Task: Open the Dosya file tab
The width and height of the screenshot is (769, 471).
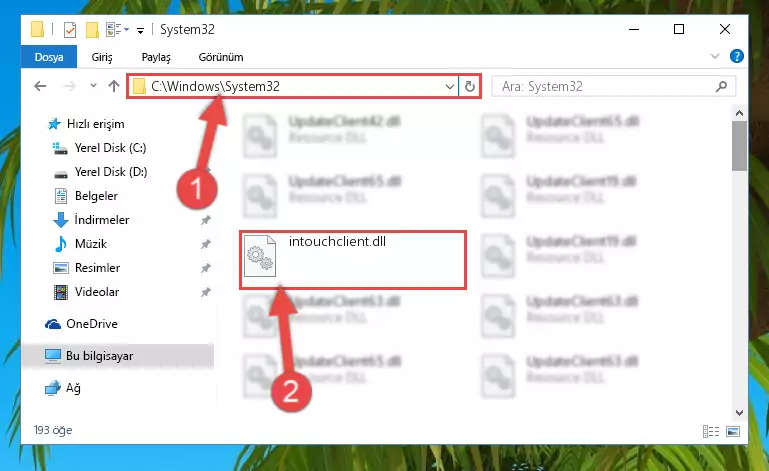Action: click(x=49, y=57)
